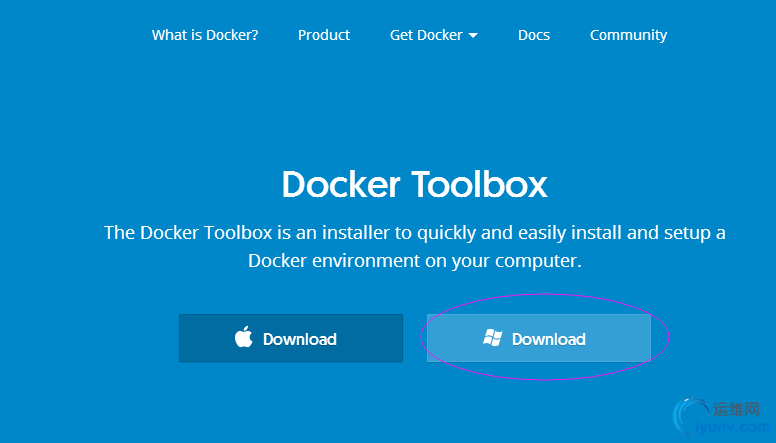Open the Community link
The image size is (776, 443).
click(628, 35)
